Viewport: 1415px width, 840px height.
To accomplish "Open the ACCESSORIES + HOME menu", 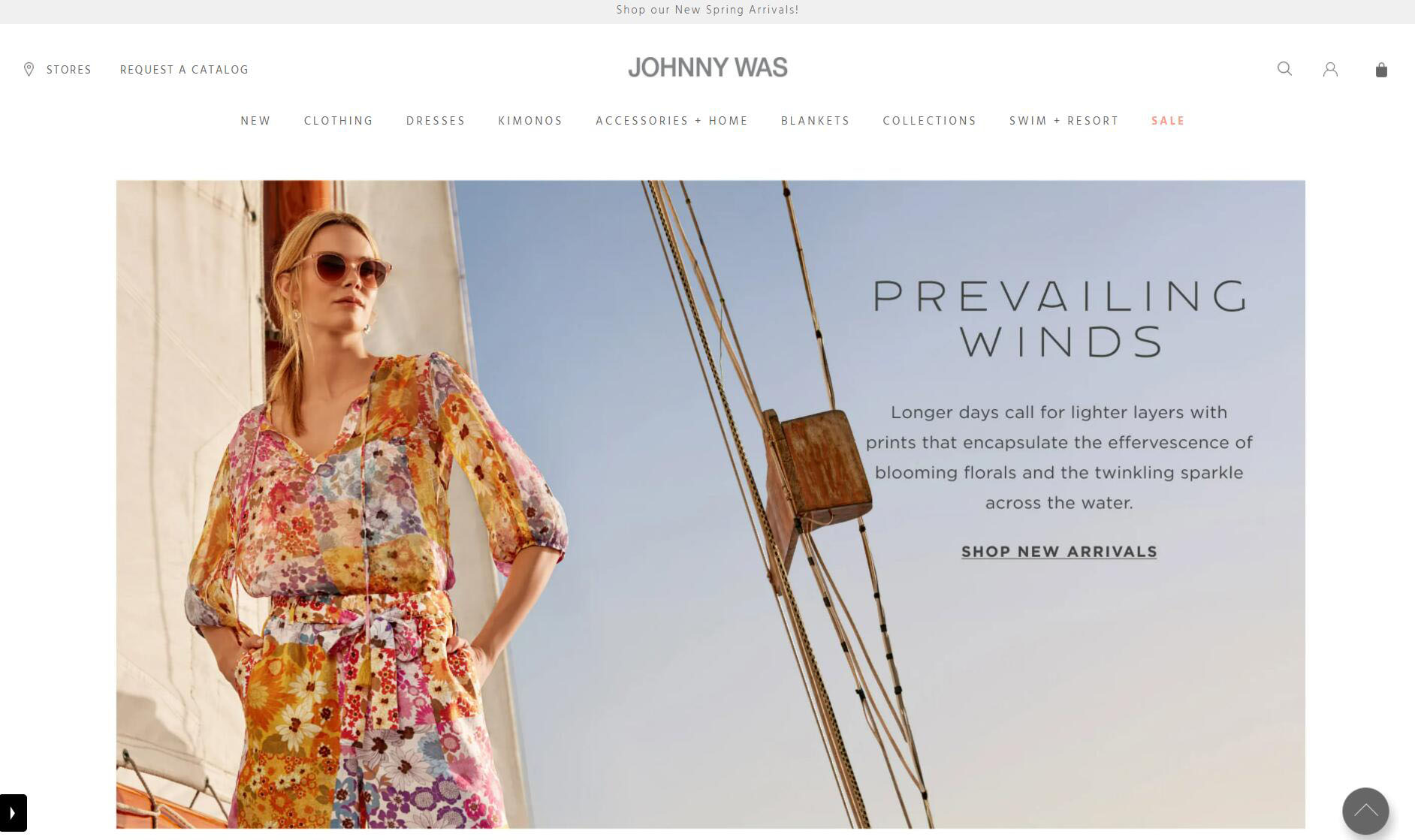I will click(x=671, y=121).
